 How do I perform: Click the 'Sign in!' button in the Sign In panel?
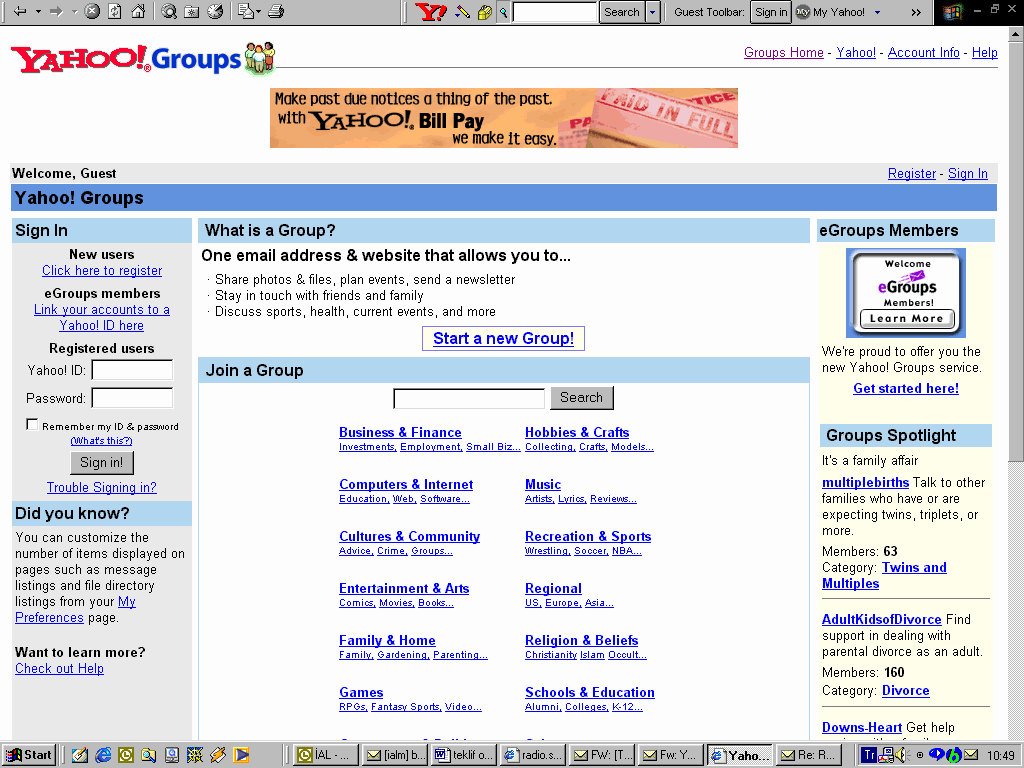point(102,462)
